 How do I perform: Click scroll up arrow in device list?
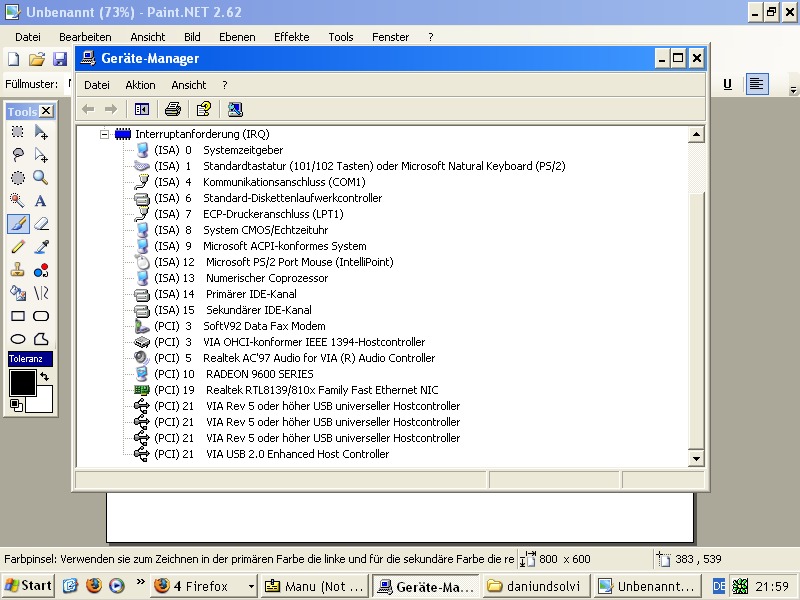[696, 135]
